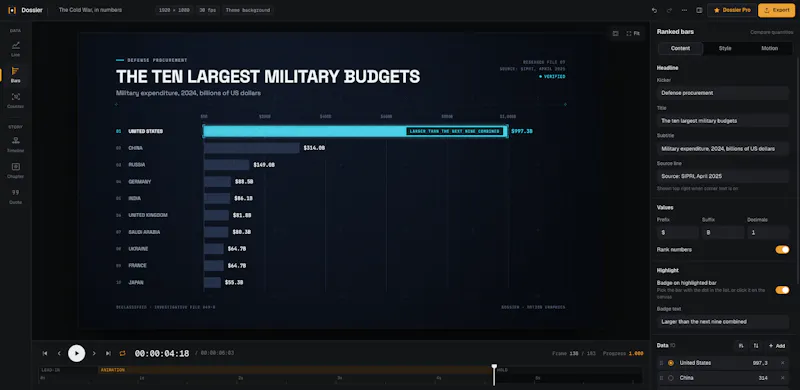Grab the United States row drag handle
800x390 pixels.
pyautogui.click(x=661, y=363)
